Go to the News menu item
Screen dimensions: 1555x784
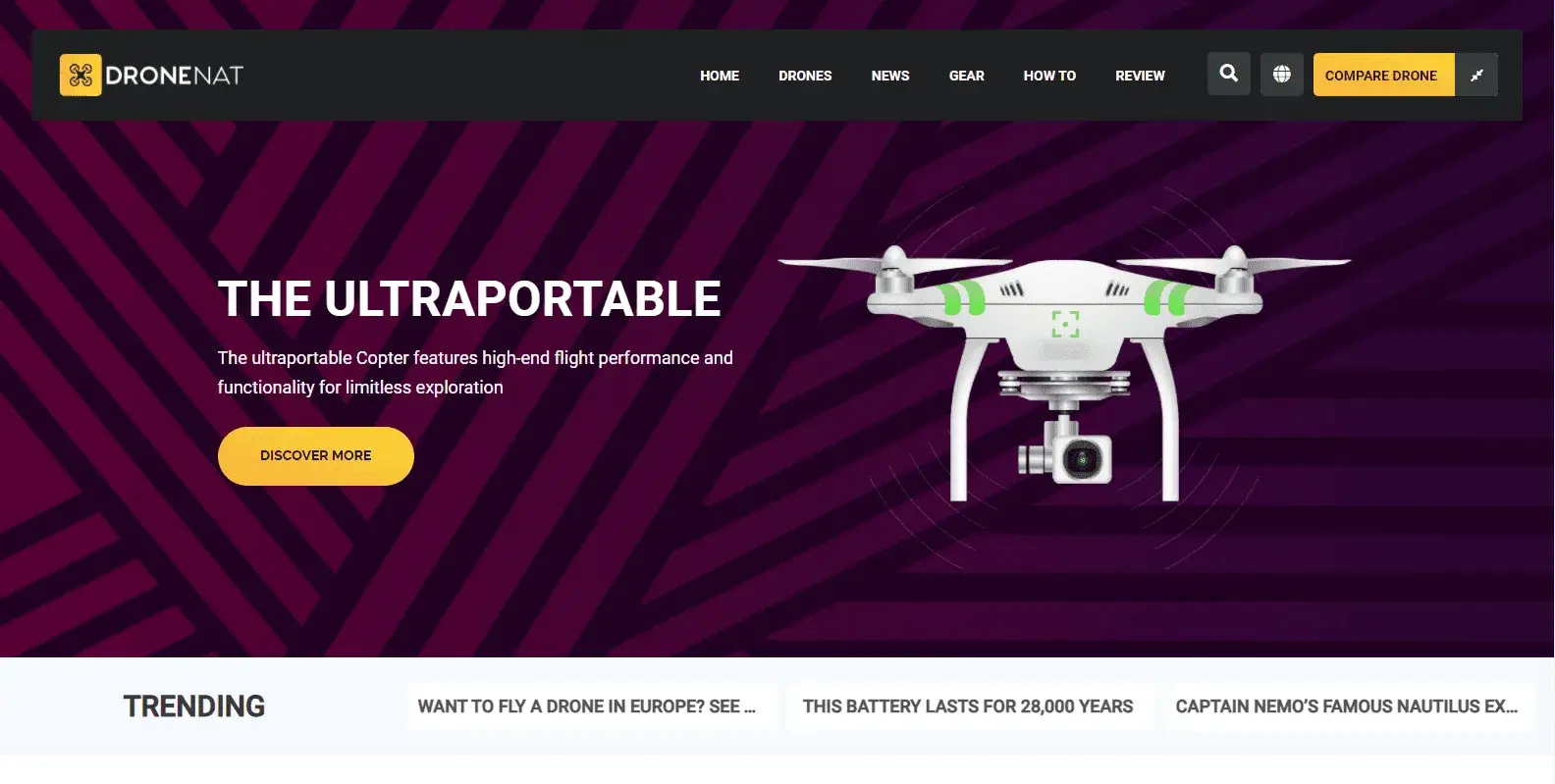(x=890, y=76)
